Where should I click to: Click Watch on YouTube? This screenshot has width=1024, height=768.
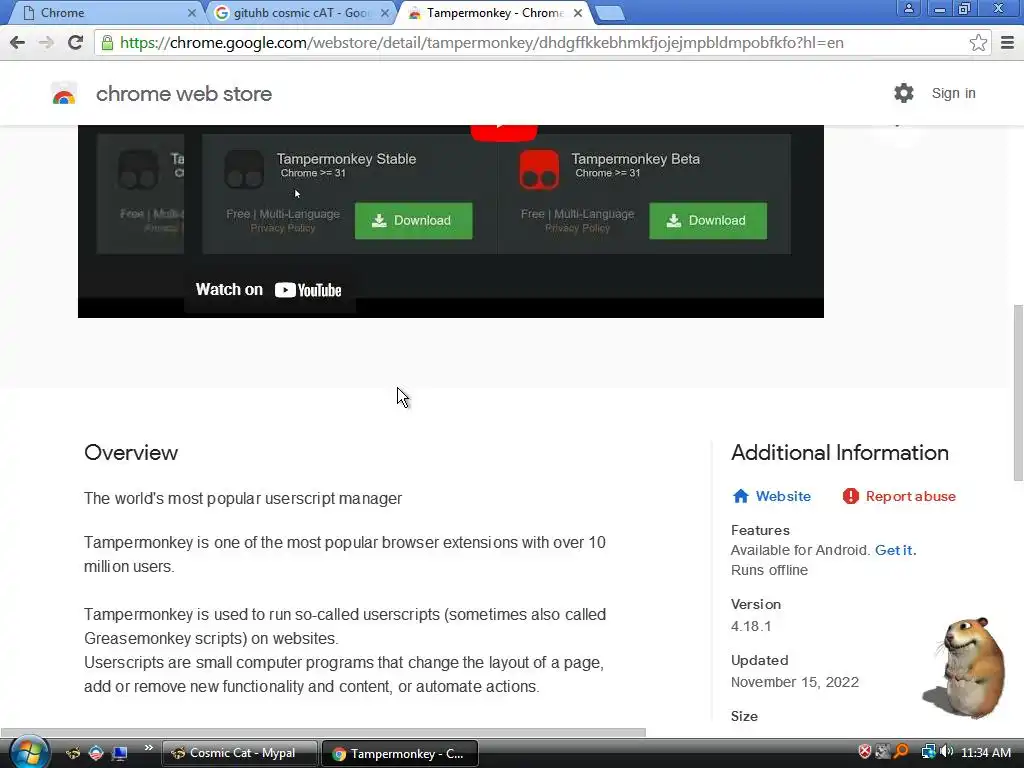(268, 290)
